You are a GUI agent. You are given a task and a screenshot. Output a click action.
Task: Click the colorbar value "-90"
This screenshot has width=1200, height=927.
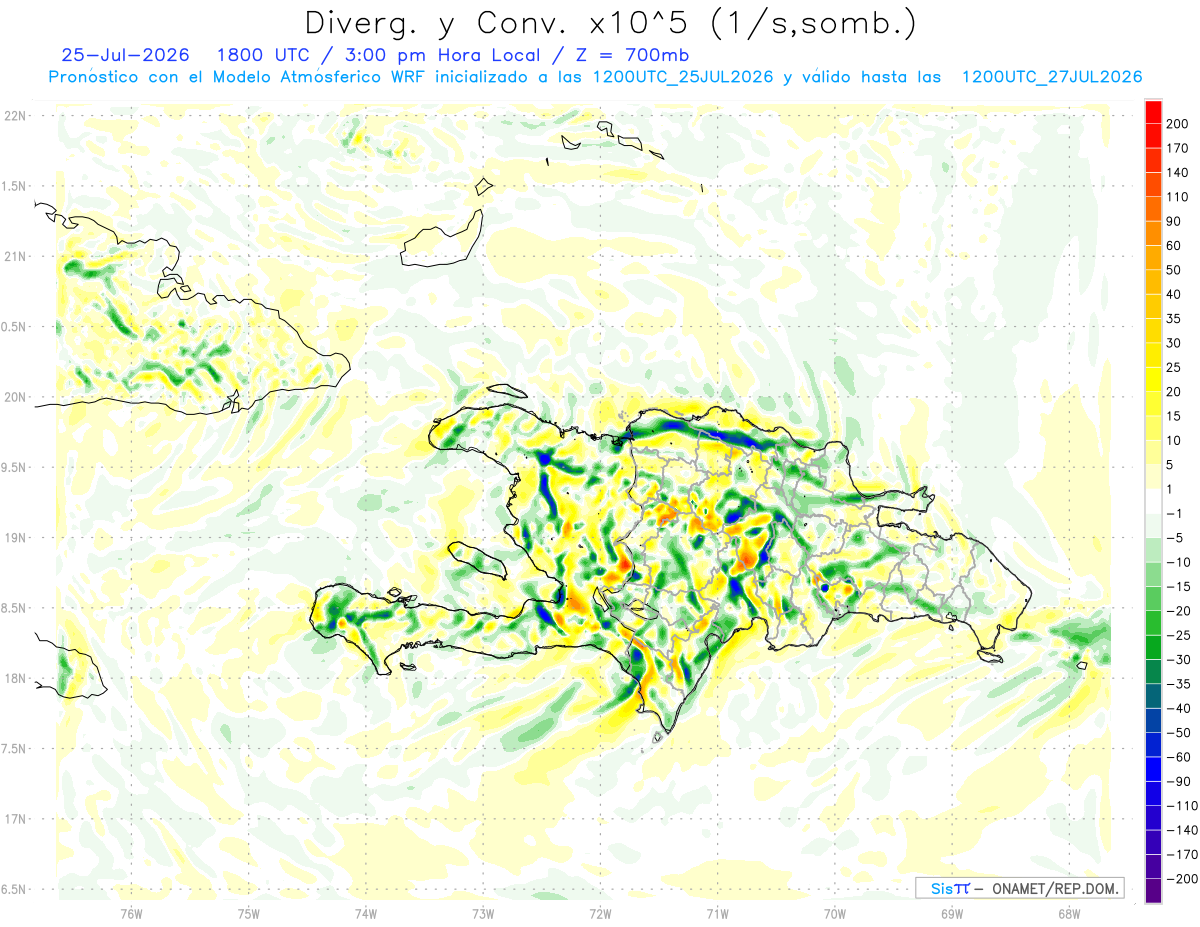point(1178,782)
